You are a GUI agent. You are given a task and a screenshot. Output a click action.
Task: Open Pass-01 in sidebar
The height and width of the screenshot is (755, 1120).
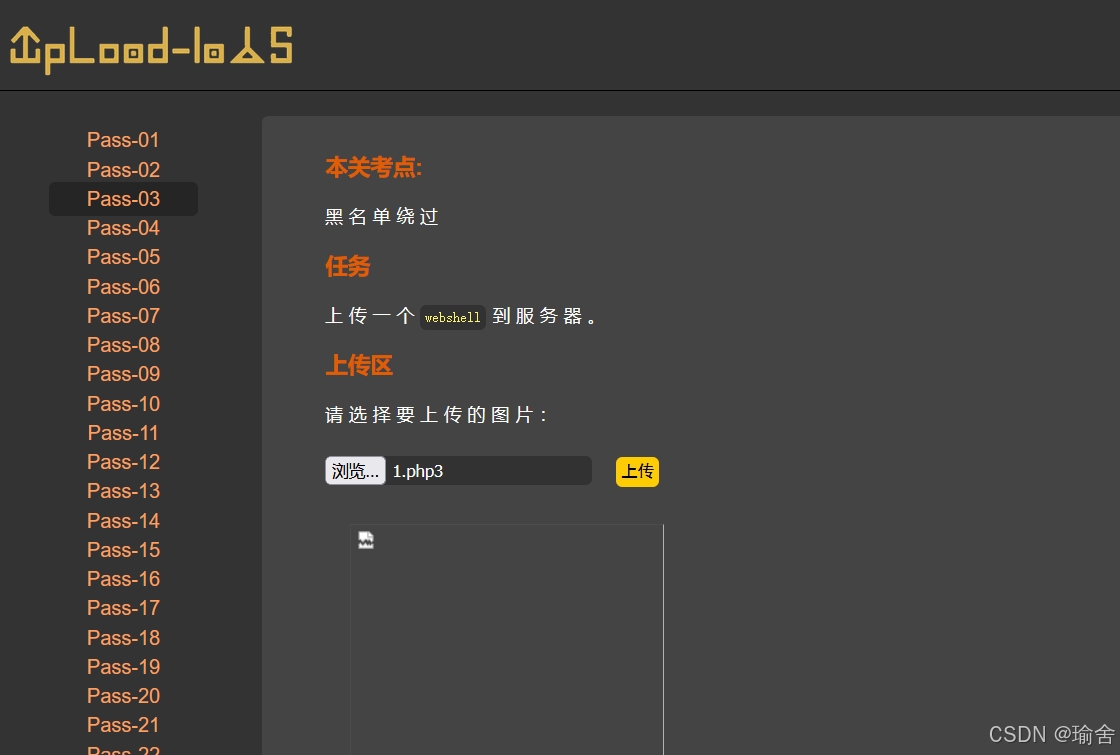point(123,140)
